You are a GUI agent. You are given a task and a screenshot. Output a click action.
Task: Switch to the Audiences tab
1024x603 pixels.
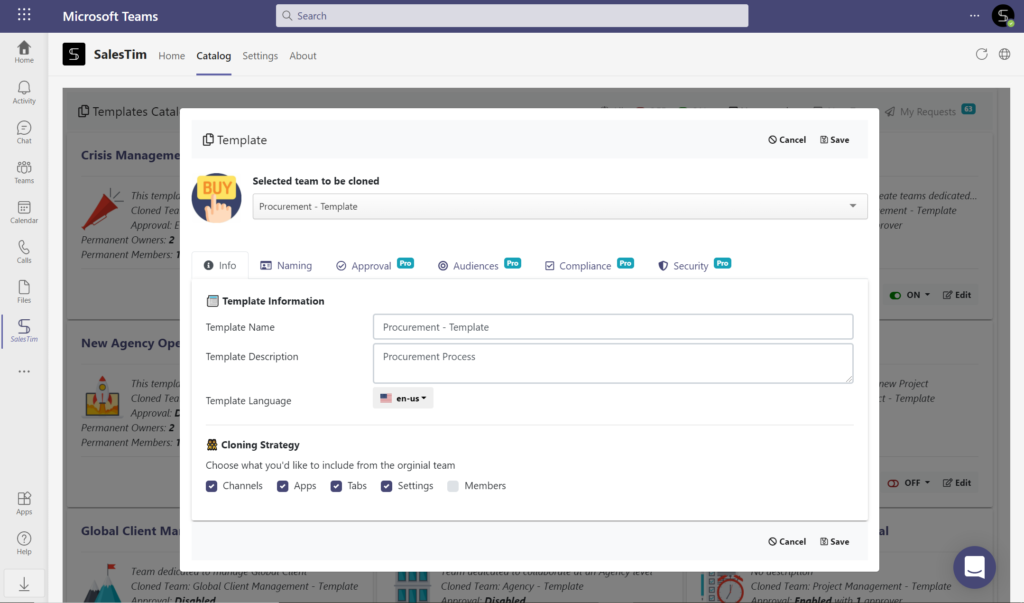pos(479,265)
